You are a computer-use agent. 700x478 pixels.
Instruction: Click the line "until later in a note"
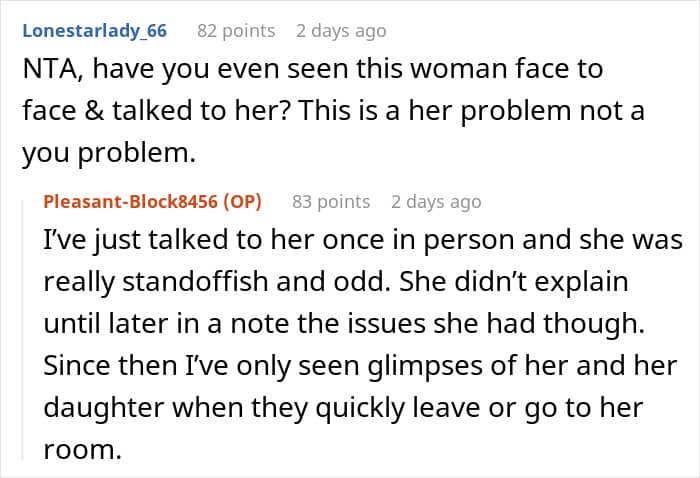[344, 324]
